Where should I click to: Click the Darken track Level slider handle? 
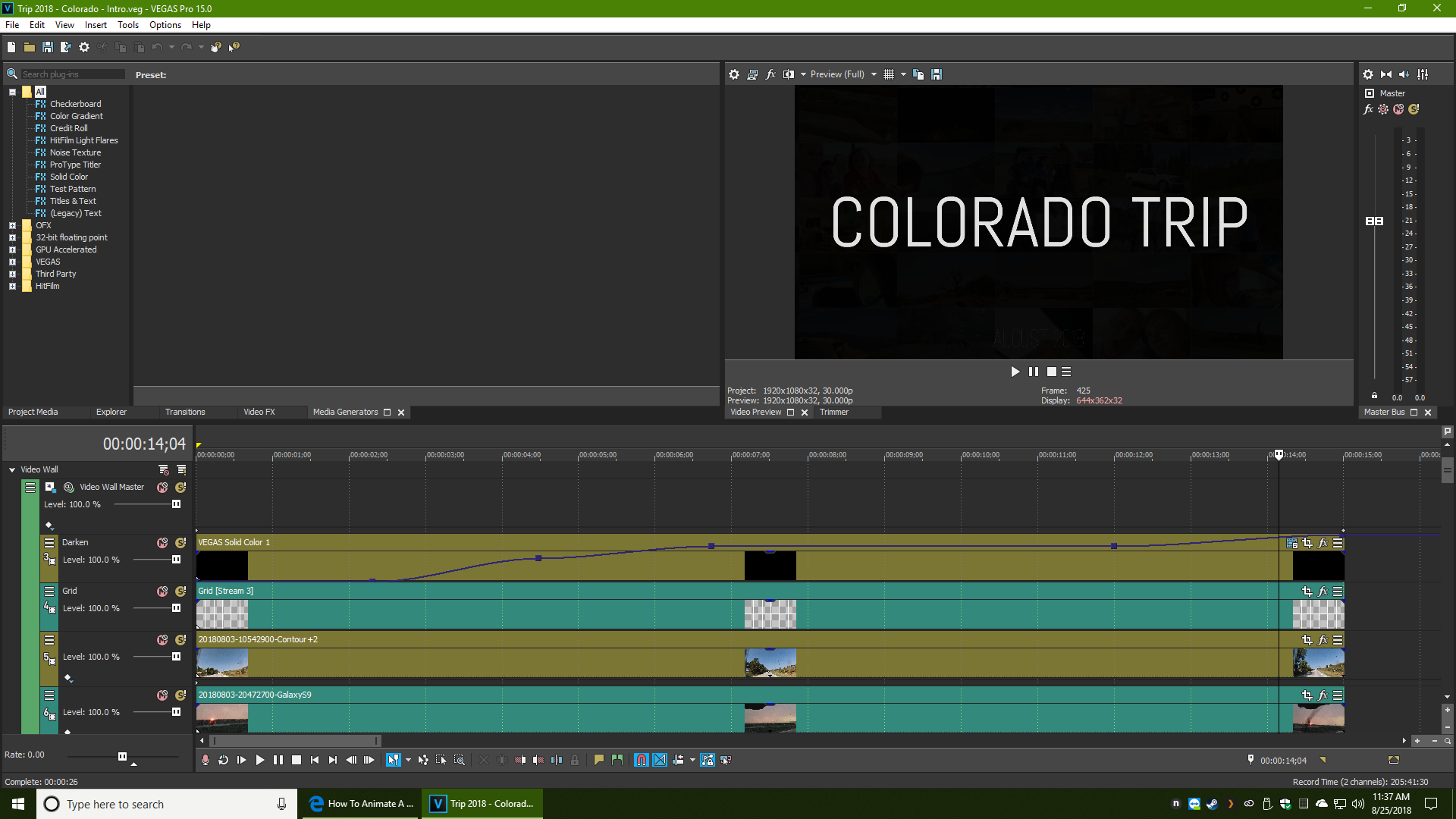coord(177,560)
